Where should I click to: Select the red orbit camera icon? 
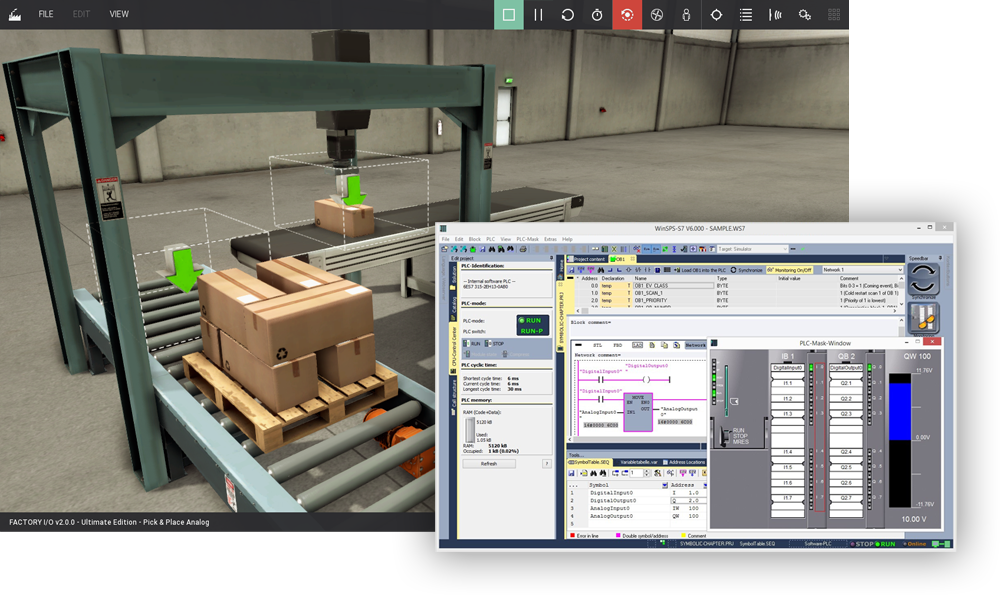click(x=627, y=15)
